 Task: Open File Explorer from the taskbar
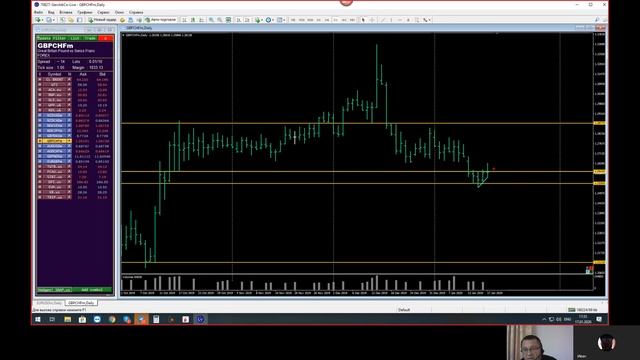67,319
